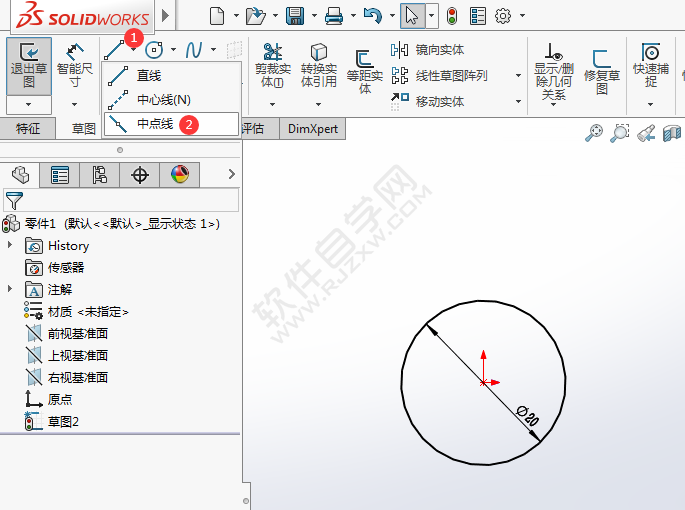Open the PropertyManager tab
The image size is (685, 510).
tap(59, 175)
